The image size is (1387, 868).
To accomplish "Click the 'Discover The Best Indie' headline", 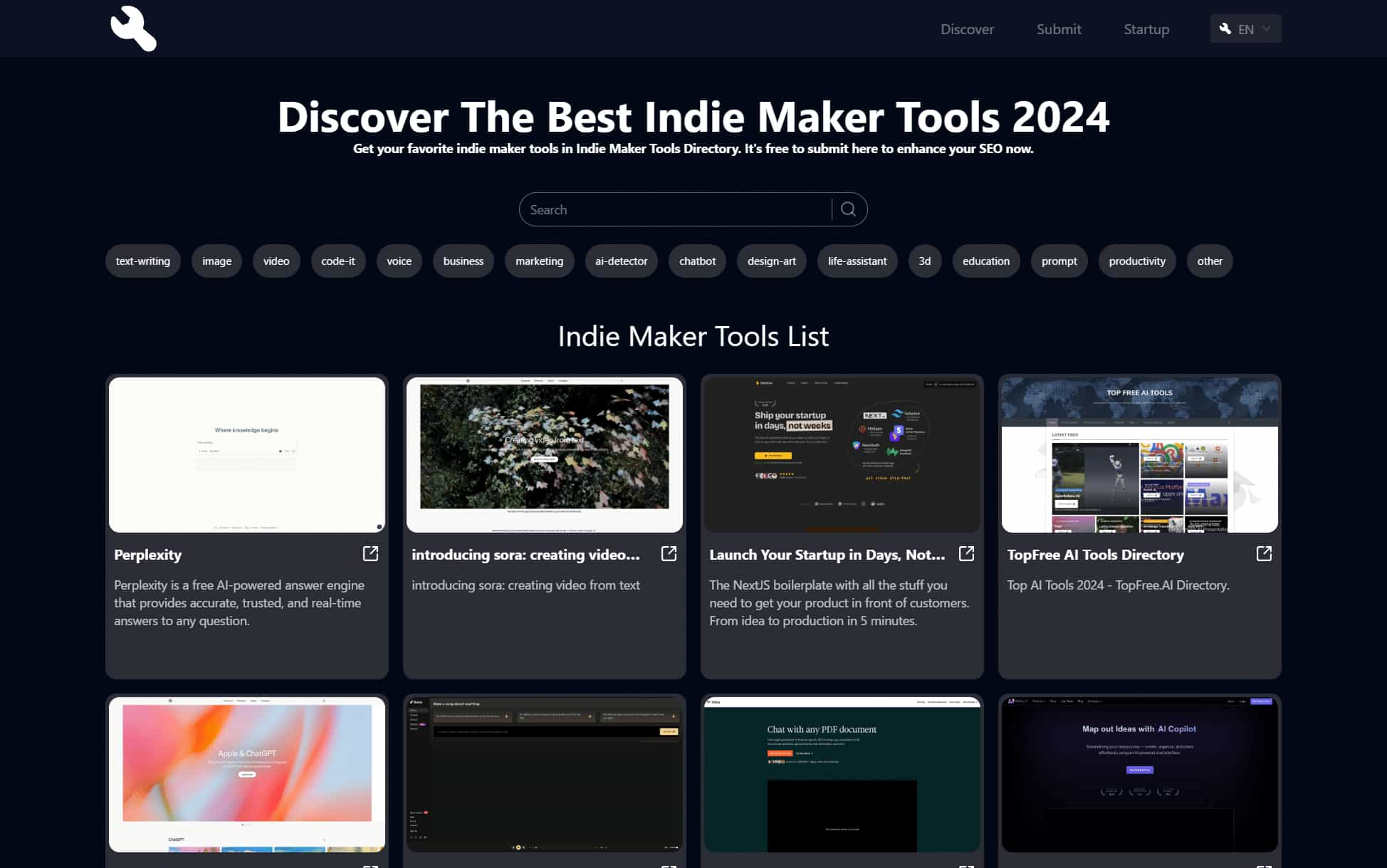I will click(x=693, y=116).
